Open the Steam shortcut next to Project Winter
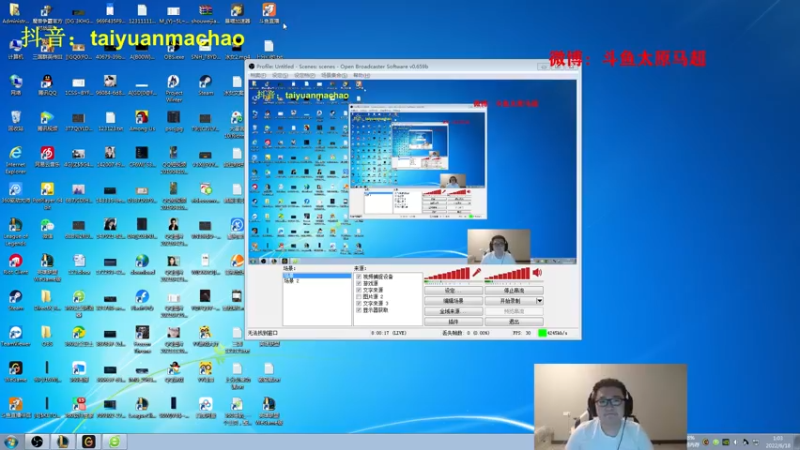The image size is (800, 450). click(205, 85)
